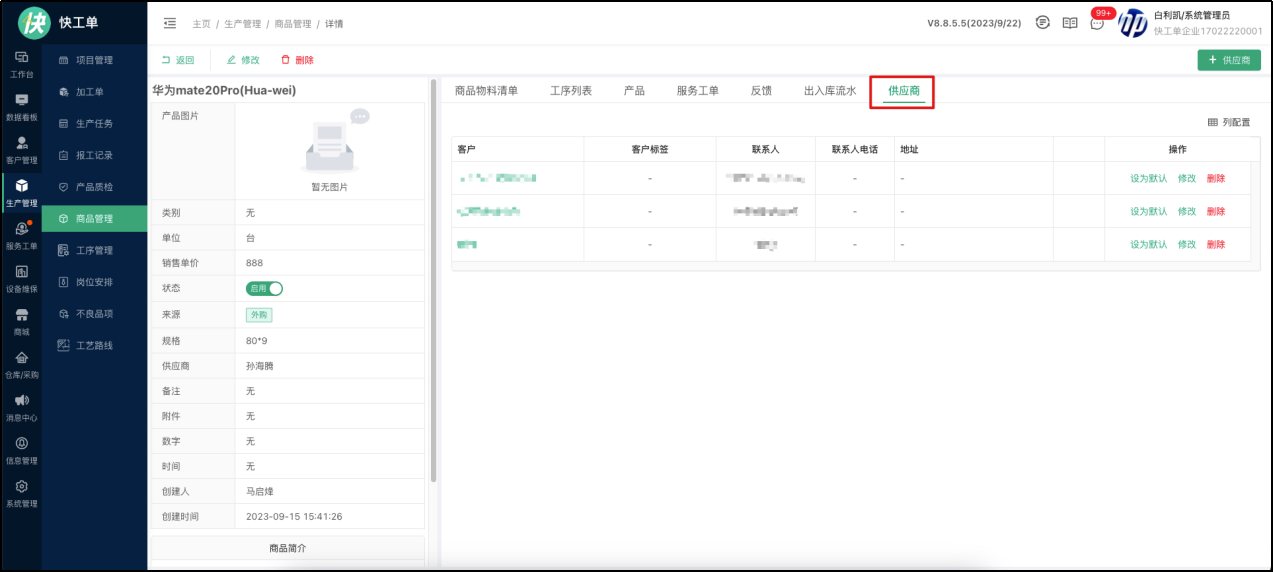Screen dimensions: 1274x572
Task: Open 系统管理 in the left icon rail
Action: pos(21,494)
